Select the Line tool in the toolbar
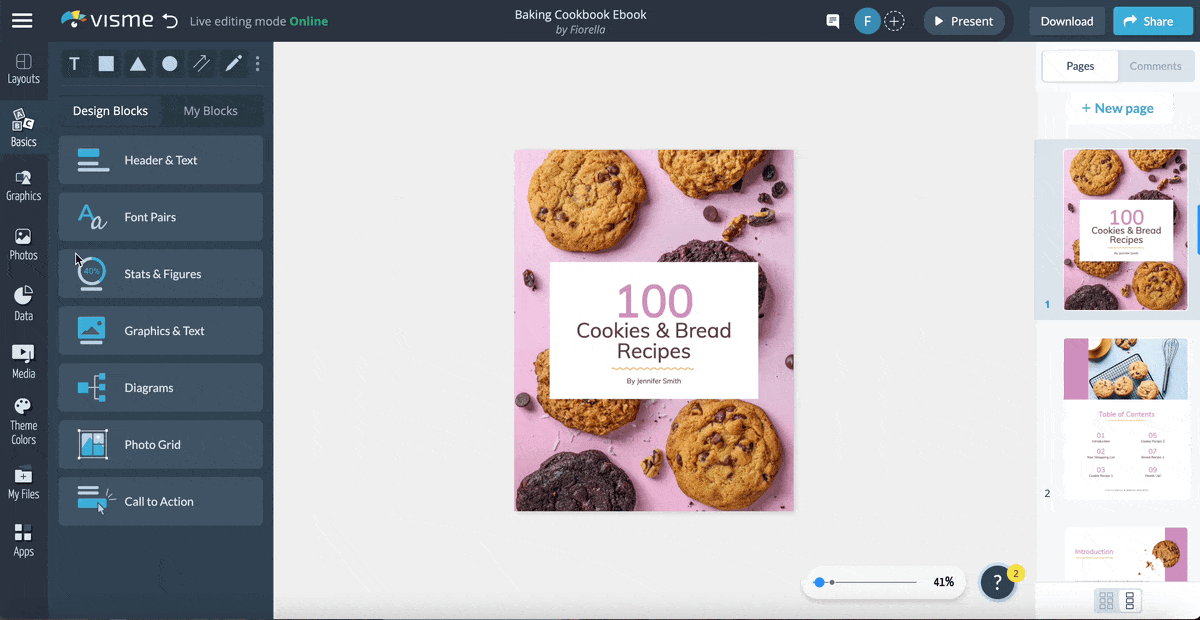This screenshot has height=620, width=1200. tap(201, 63)
